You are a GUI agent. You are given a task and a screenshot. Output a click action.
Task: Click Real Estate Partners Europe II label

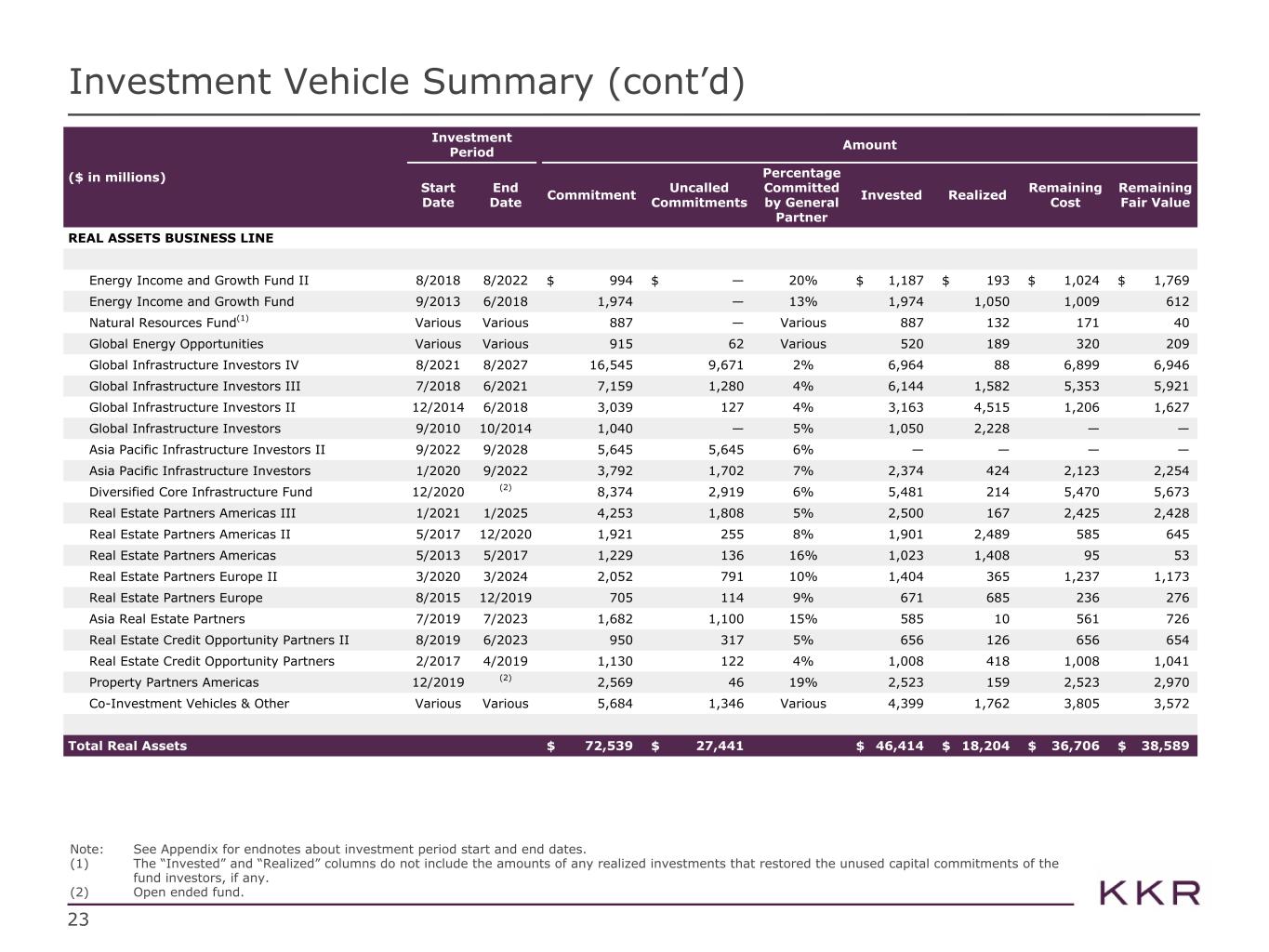[183, 576]
